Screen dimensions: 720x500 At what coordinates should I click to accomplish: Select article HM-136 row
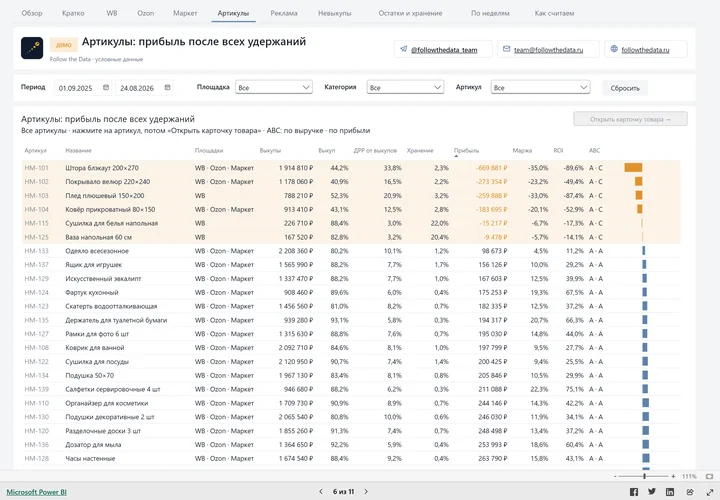tap(351, 444)
